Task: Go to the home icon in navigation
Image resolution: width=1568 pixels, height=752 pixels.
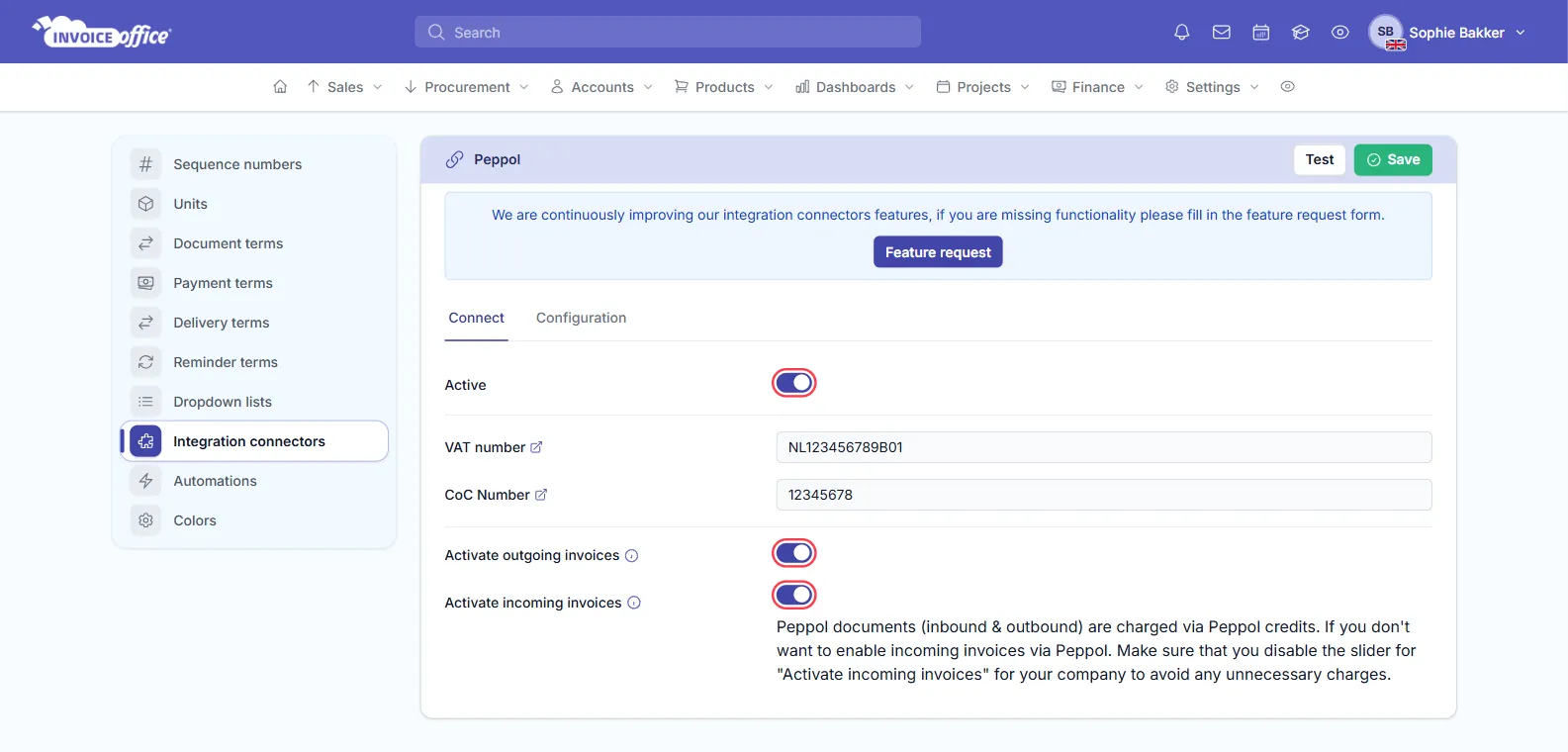Action: [280, 87]
